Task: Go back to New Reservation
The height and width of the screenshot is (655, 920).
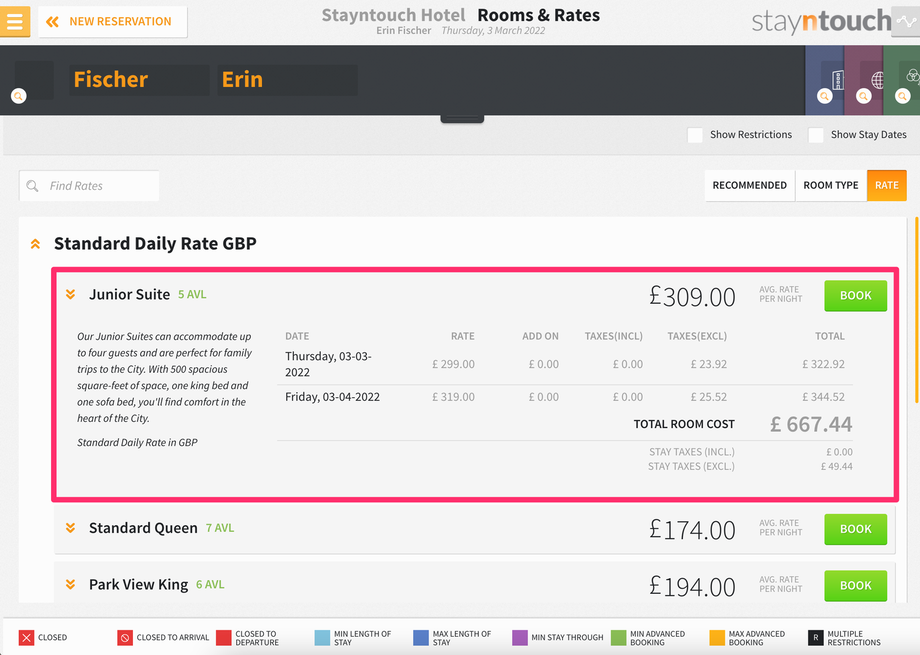Action: [113, 22]
